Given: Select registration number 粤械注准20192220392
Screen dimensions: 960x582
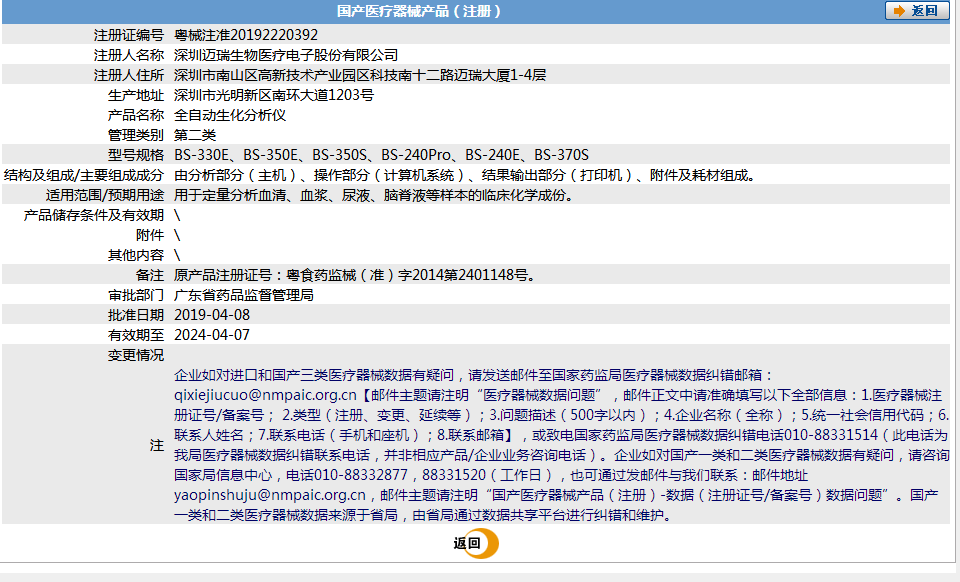Looking at the screenshot, I should coord(246,35).
